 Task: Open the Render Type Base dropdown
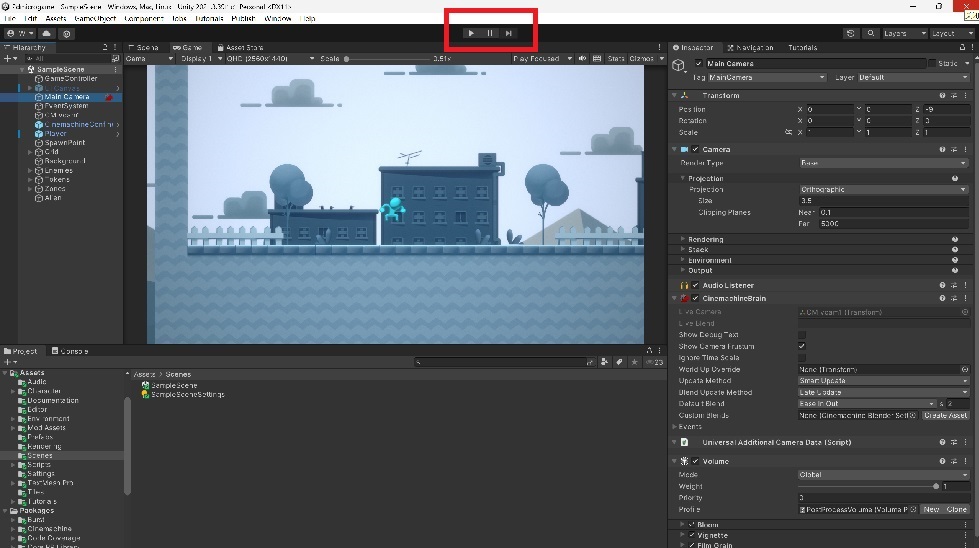tap(883, 163)
